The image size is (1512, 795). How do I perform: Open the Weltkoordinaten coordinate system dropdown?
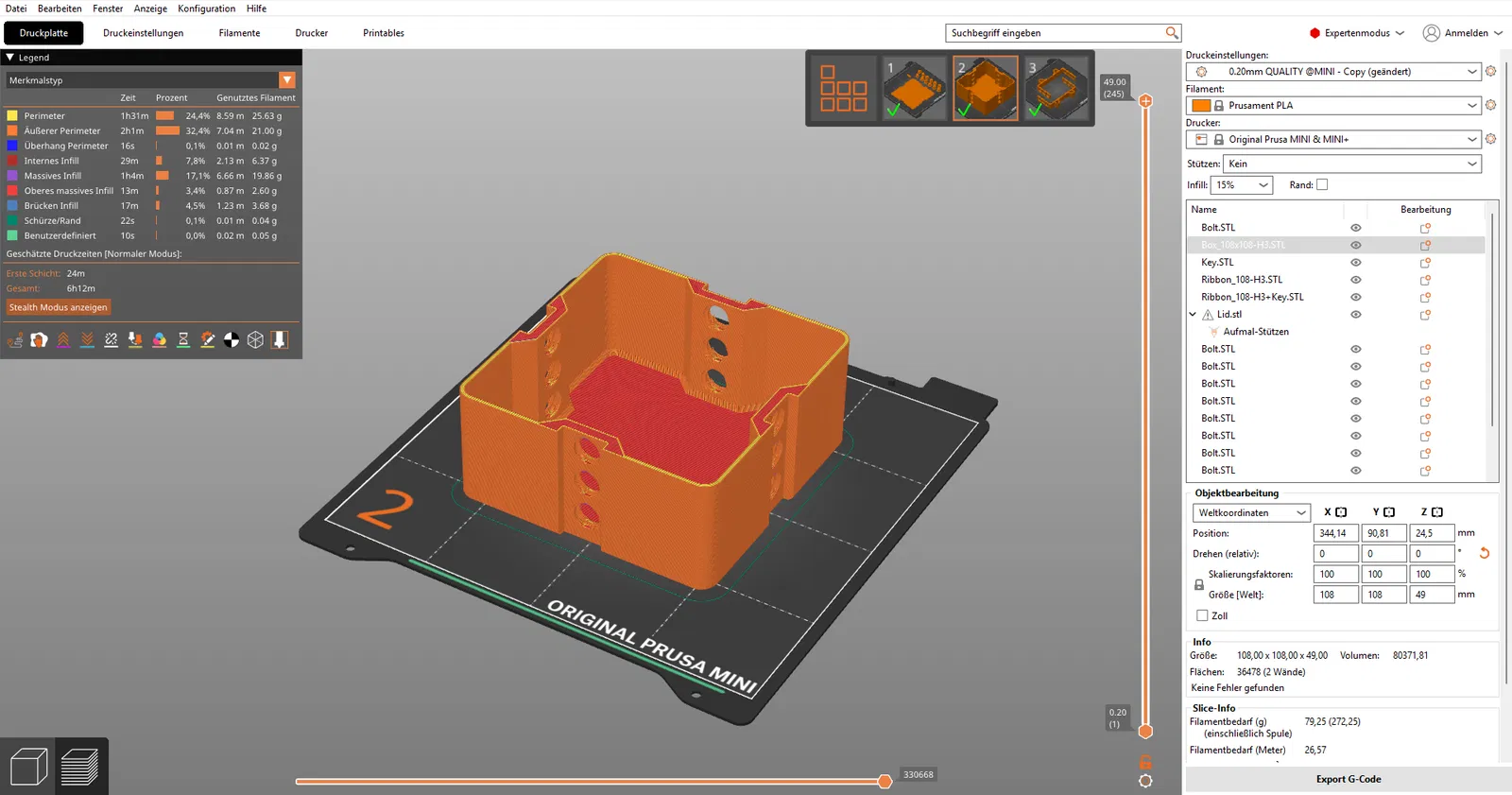pos(1251,512)
